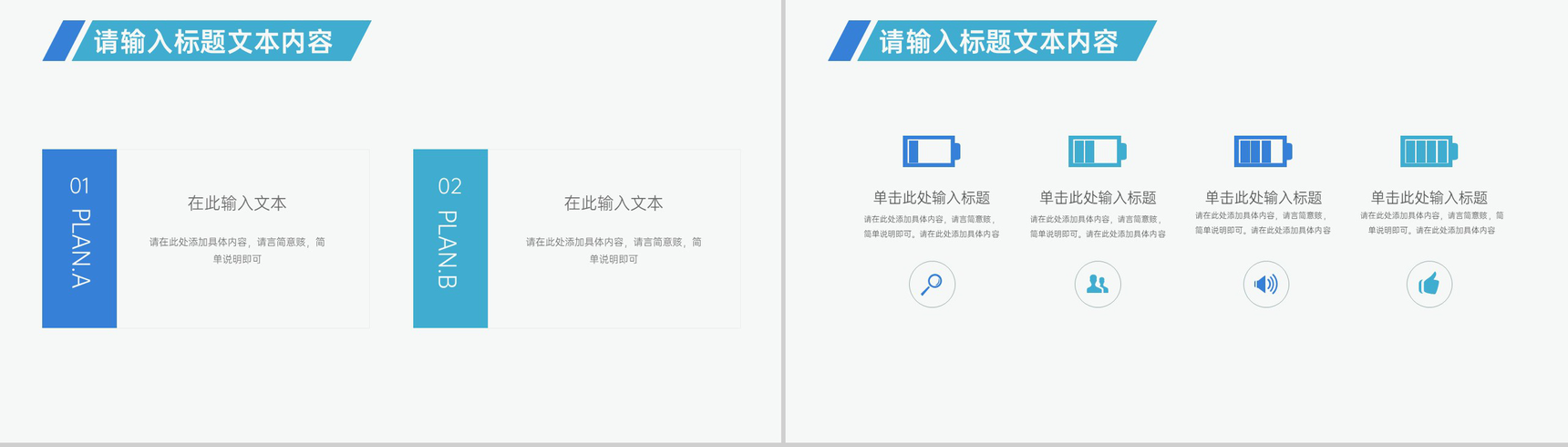This screenshot has width=1568, height=447.
Task: Select 单击此处输入标题 under one-bar battery
Action: point(932,198)
